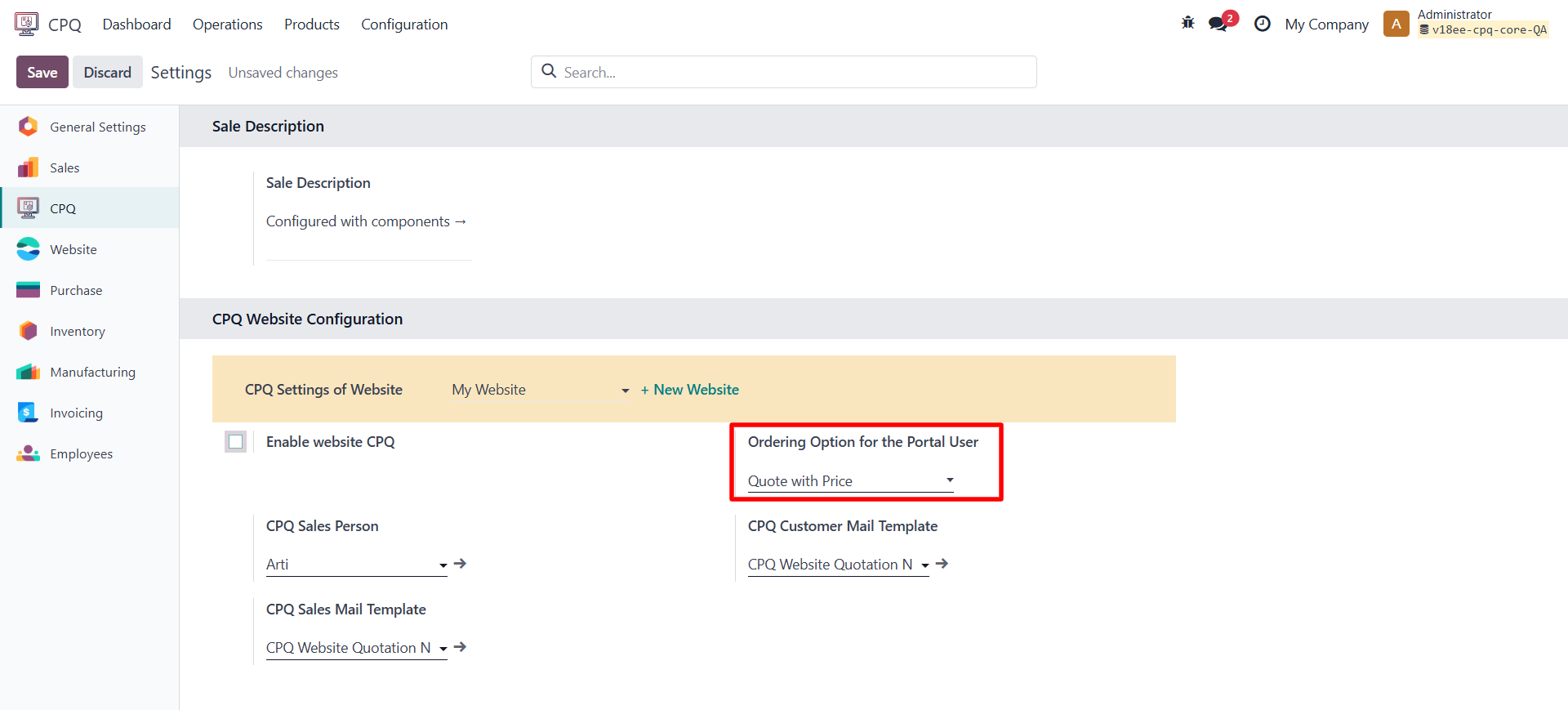Open the Operations menu
This screenshot has width=1568, height=710.
(x=227, y=25)
